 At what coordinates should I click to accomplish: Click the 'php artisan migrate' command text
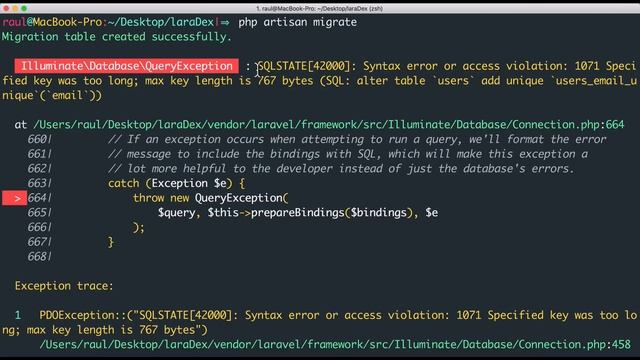tap(298, 22)
